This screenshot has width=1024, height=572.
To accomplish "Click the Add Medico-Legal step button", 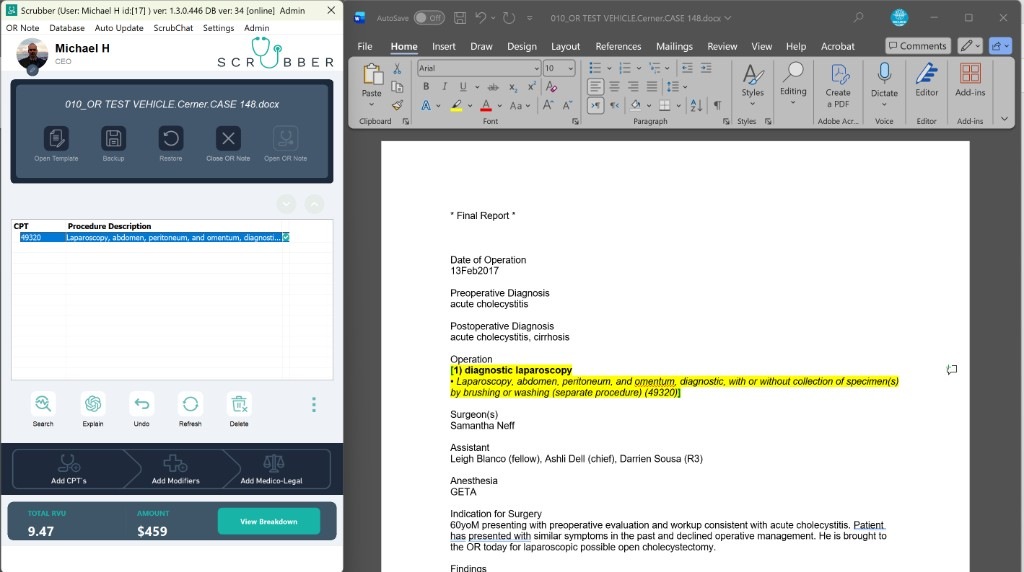I will tap(272, 469).
